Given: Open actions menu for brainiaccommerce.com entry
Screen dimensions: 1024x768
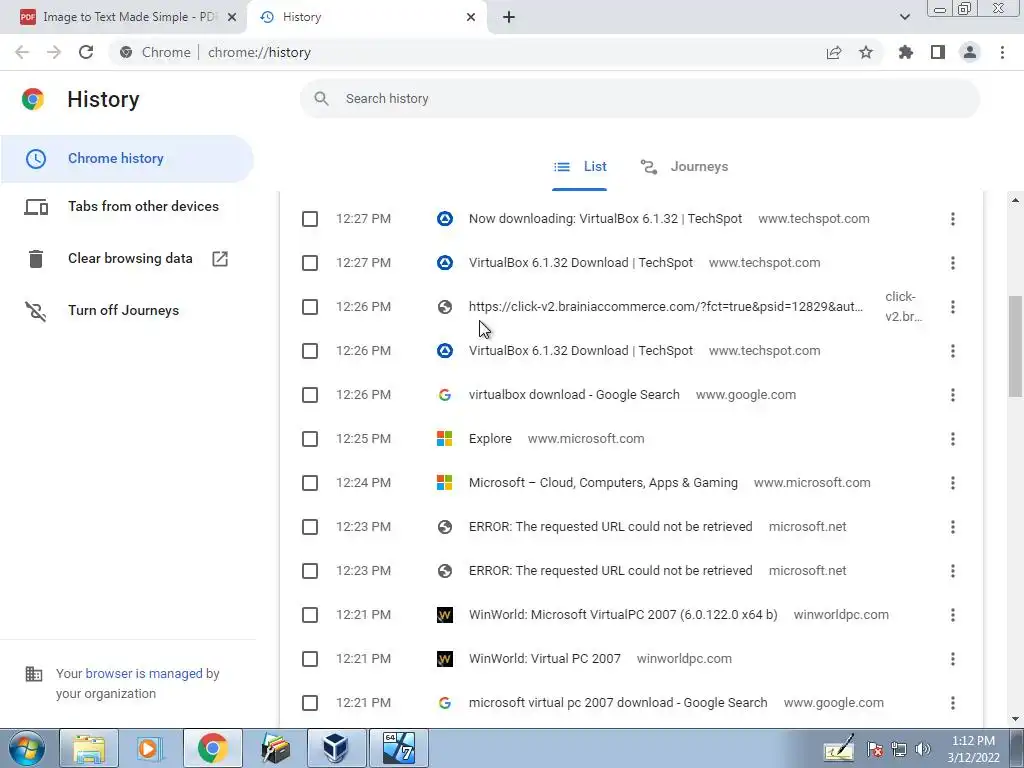Looking at the screenshot, I should click(953, 307).
